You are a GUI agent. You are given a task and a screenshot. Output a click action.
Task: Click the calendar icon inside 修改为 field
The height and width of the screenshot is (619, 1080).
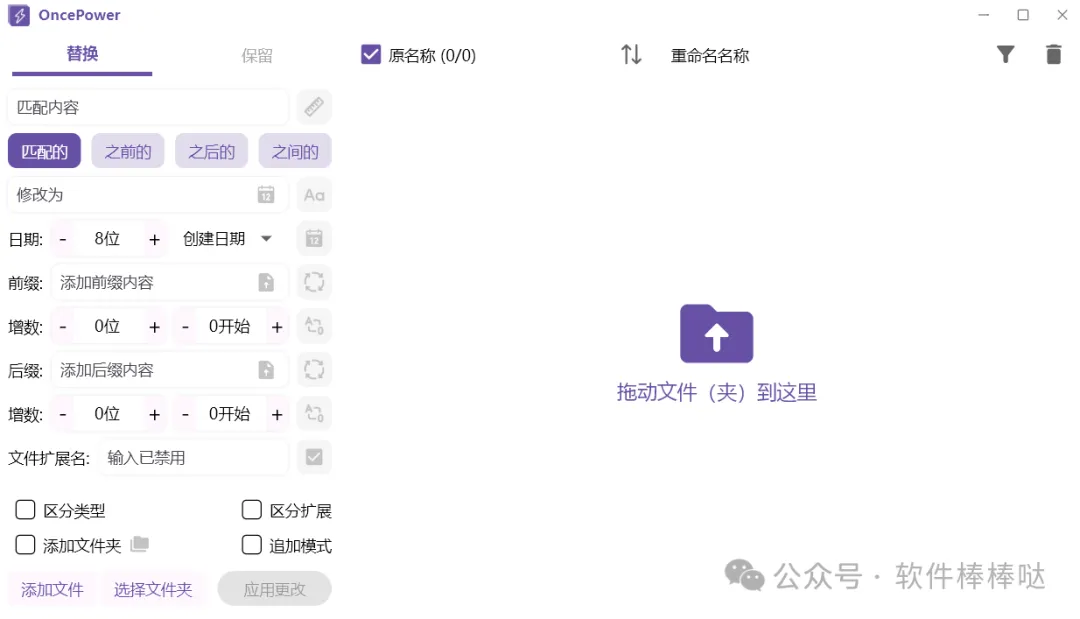(x=266, y=195)
